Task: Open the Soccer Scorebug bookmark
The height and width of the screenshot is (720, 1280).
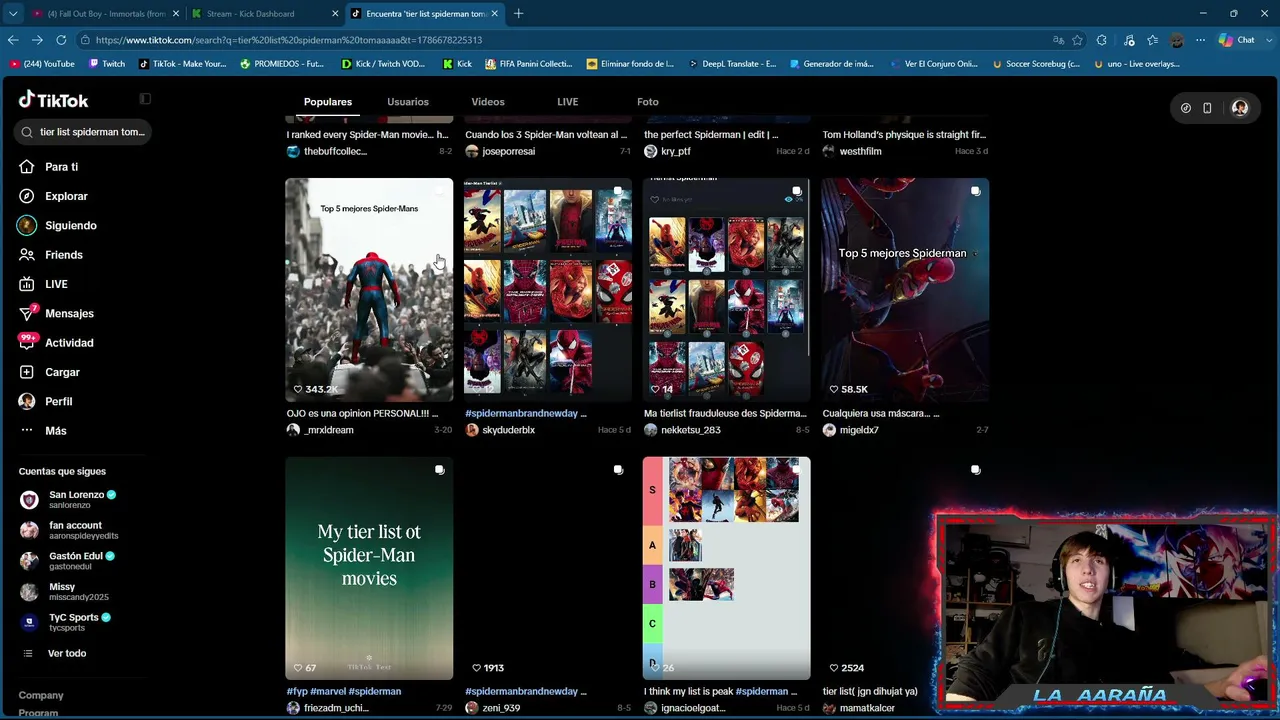Action: [x=1036, y=64]
